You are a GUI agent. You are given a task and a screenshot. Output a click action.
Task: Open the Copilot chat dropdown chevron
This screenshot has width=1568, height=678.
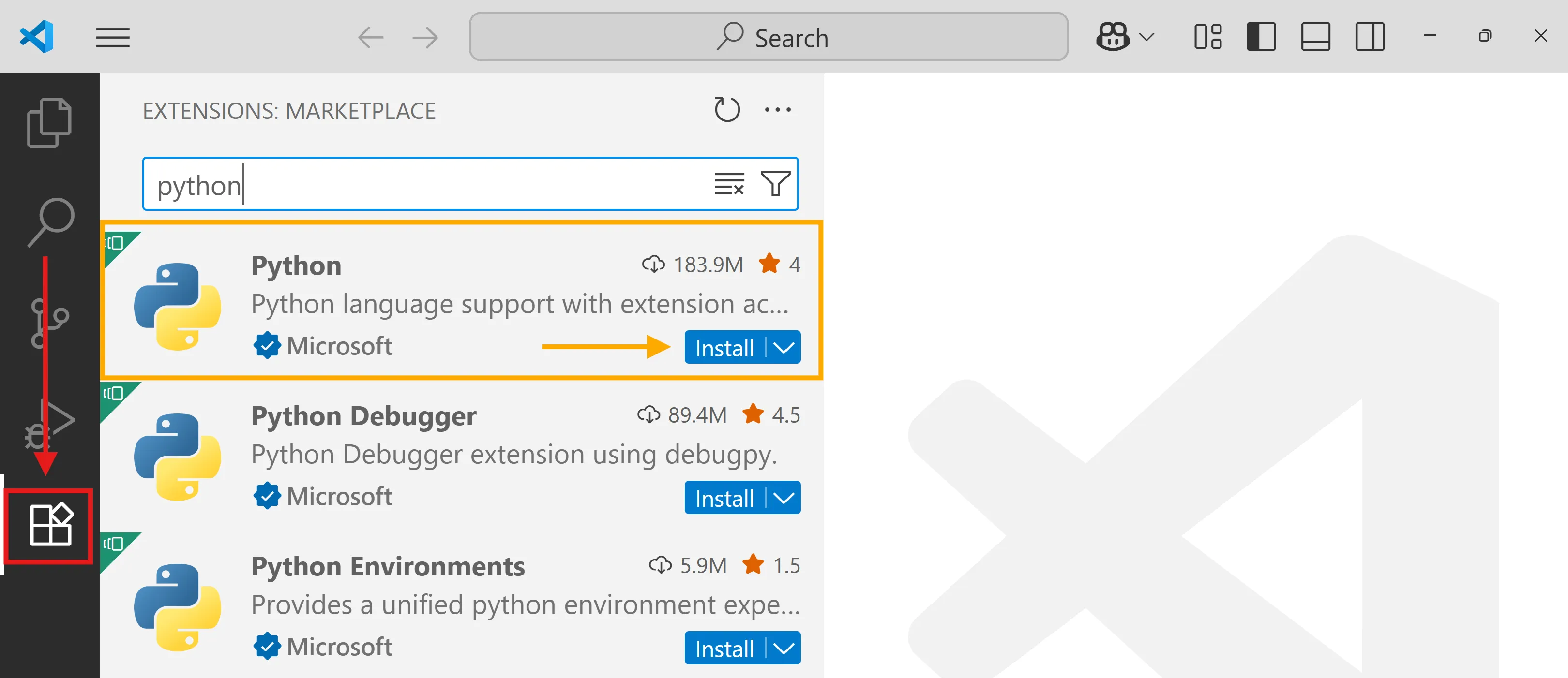tap(1146, 37)
